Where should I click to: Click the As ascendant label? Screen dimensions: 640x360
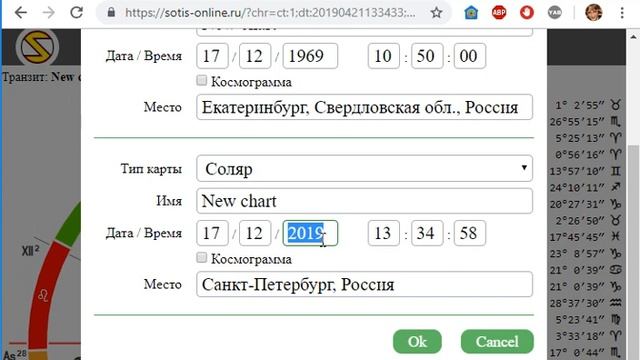click(x=15, y=354)
